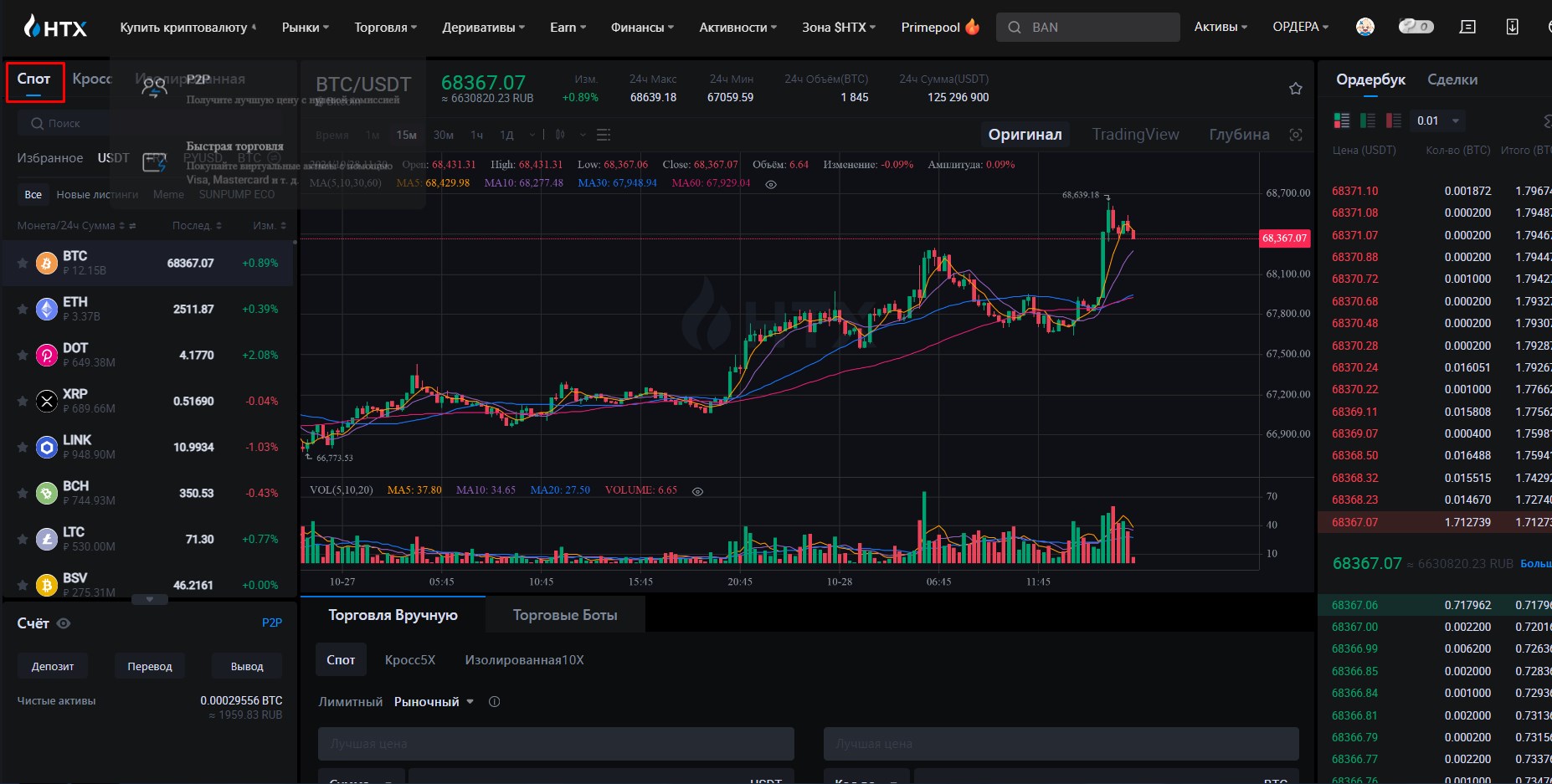Viewport: 1552px width, 784px height.
Task: Open the ОРДЕРА dropdown in header
Action: [x=1301, y=27]
